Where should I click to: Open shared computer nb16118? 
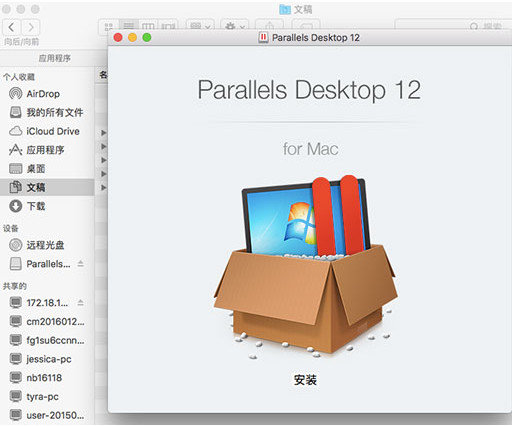[x=47, y=378]
